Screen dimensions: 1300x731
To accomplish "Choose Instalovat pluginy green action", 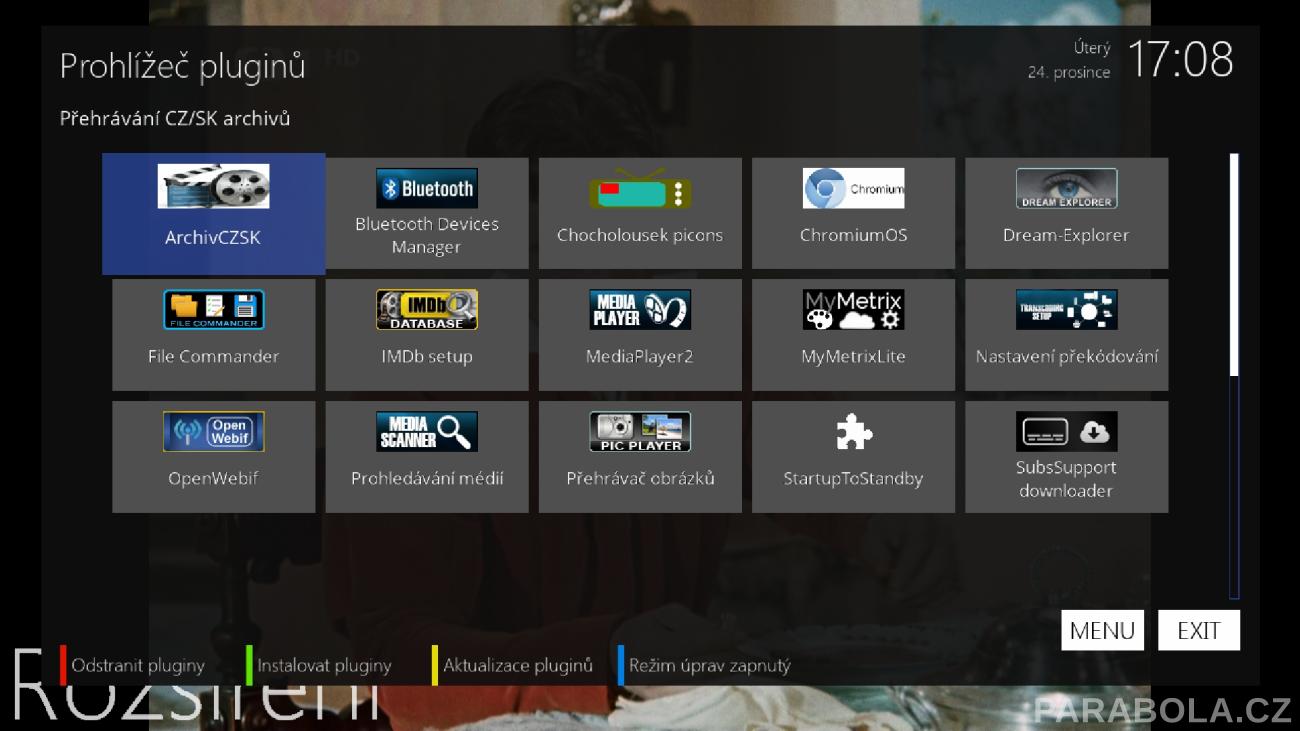I will pos(319,665).
